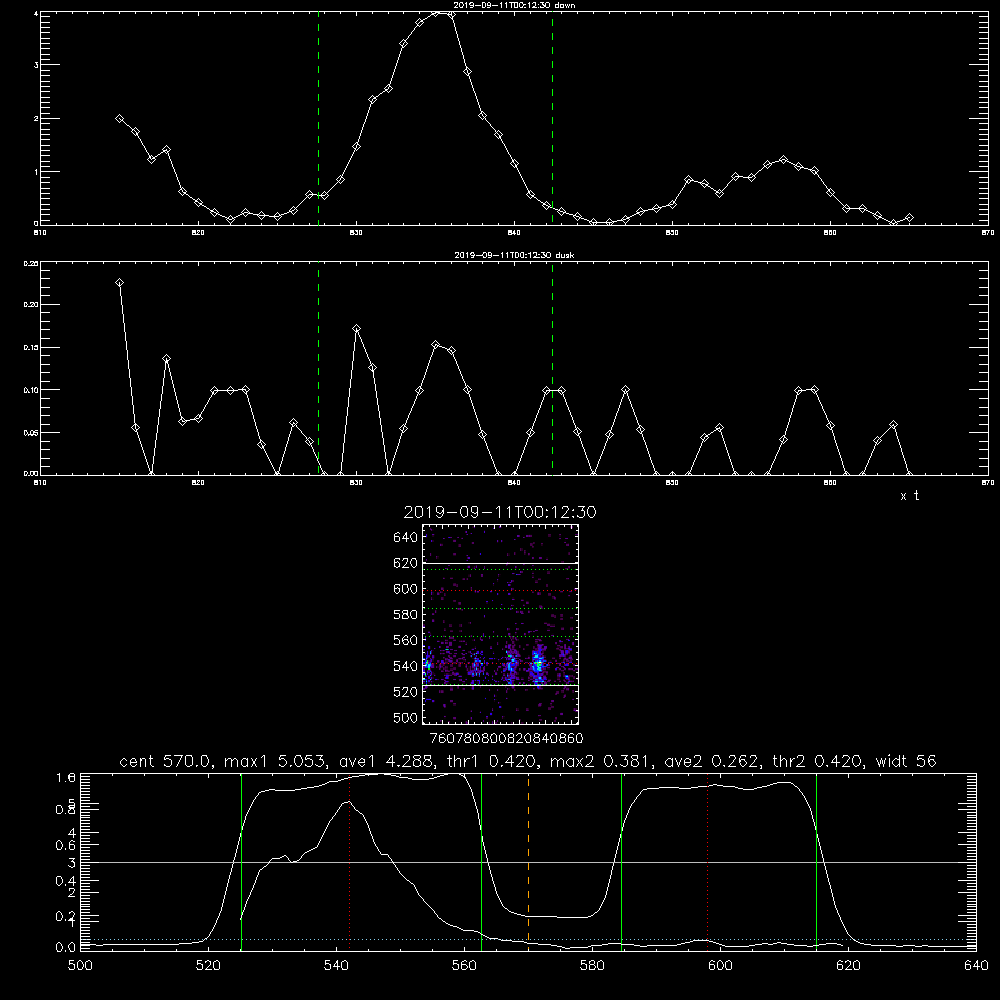Click x-axis label "560" on bottom plot

pyautogui.click(x=464, y=966)
